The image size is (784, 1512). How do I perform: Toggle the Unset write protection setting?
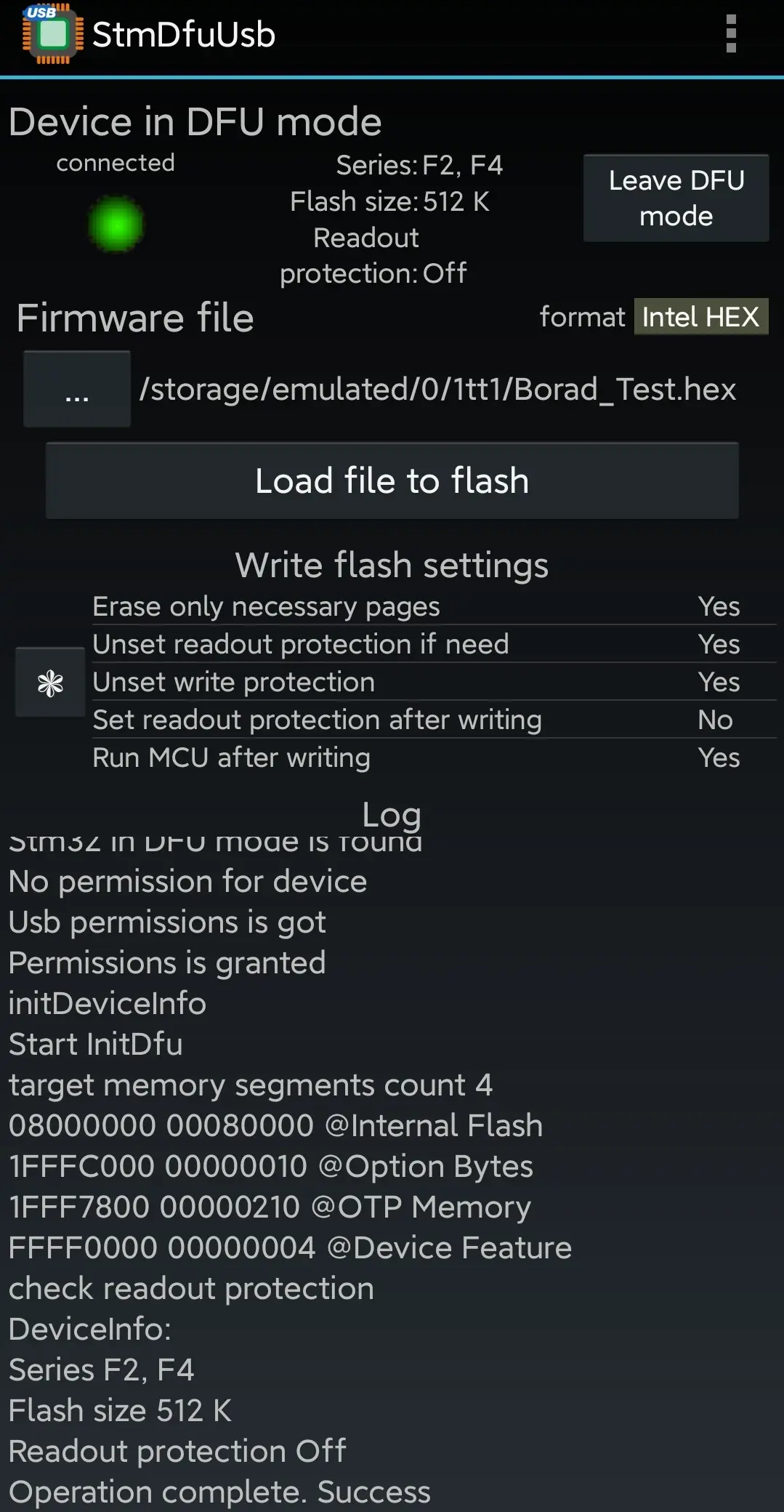[x=433, y=682]
